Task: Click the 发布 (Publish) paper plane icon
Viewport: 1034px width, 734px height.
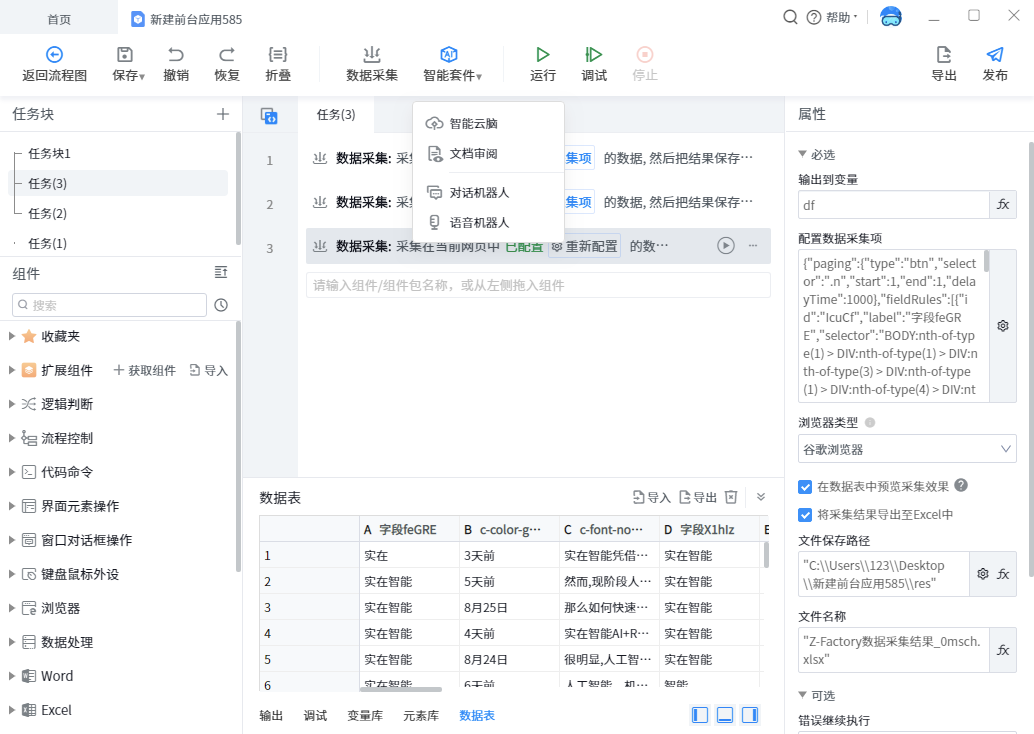Action: tap(994, 55)
